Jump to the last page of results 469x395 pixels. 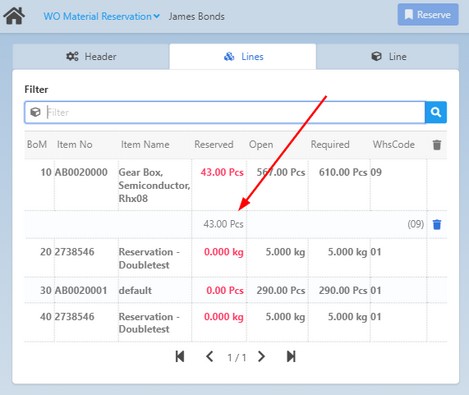[291, 357]
